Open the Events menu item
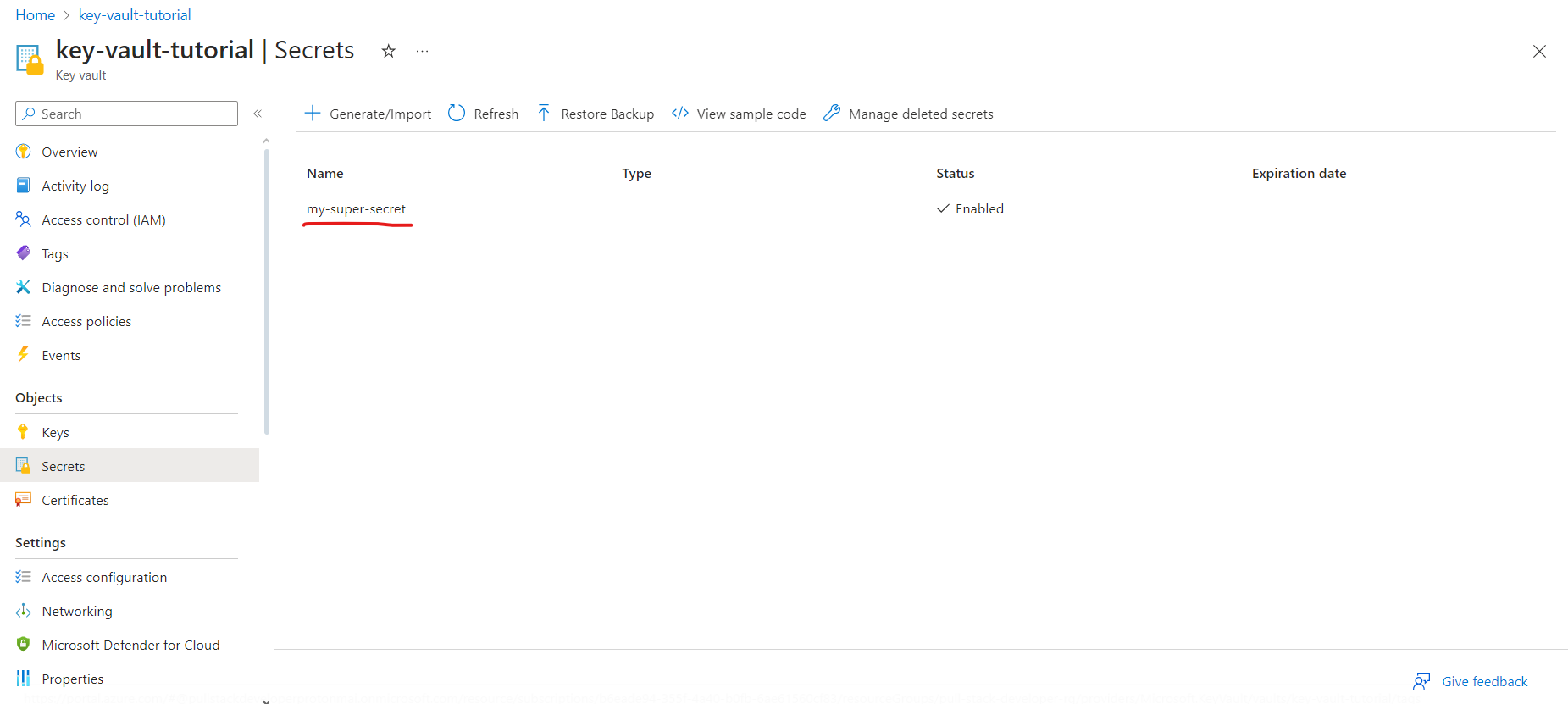Image resolution: width=1568 pixels, height=704 pixels. tap(61, 356)
